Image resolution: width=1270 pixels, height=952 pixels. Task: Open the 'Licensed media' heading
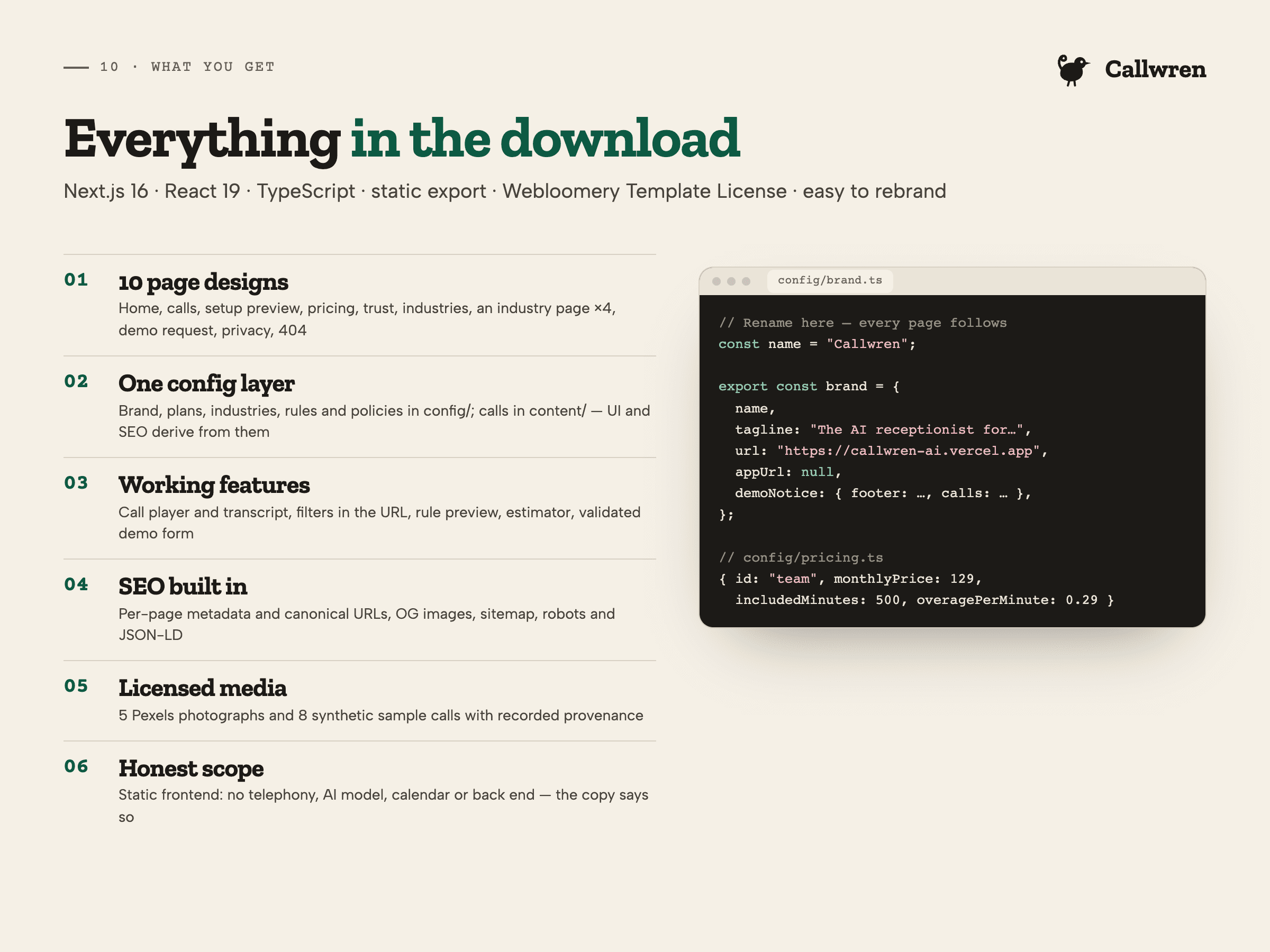point(203,688)
